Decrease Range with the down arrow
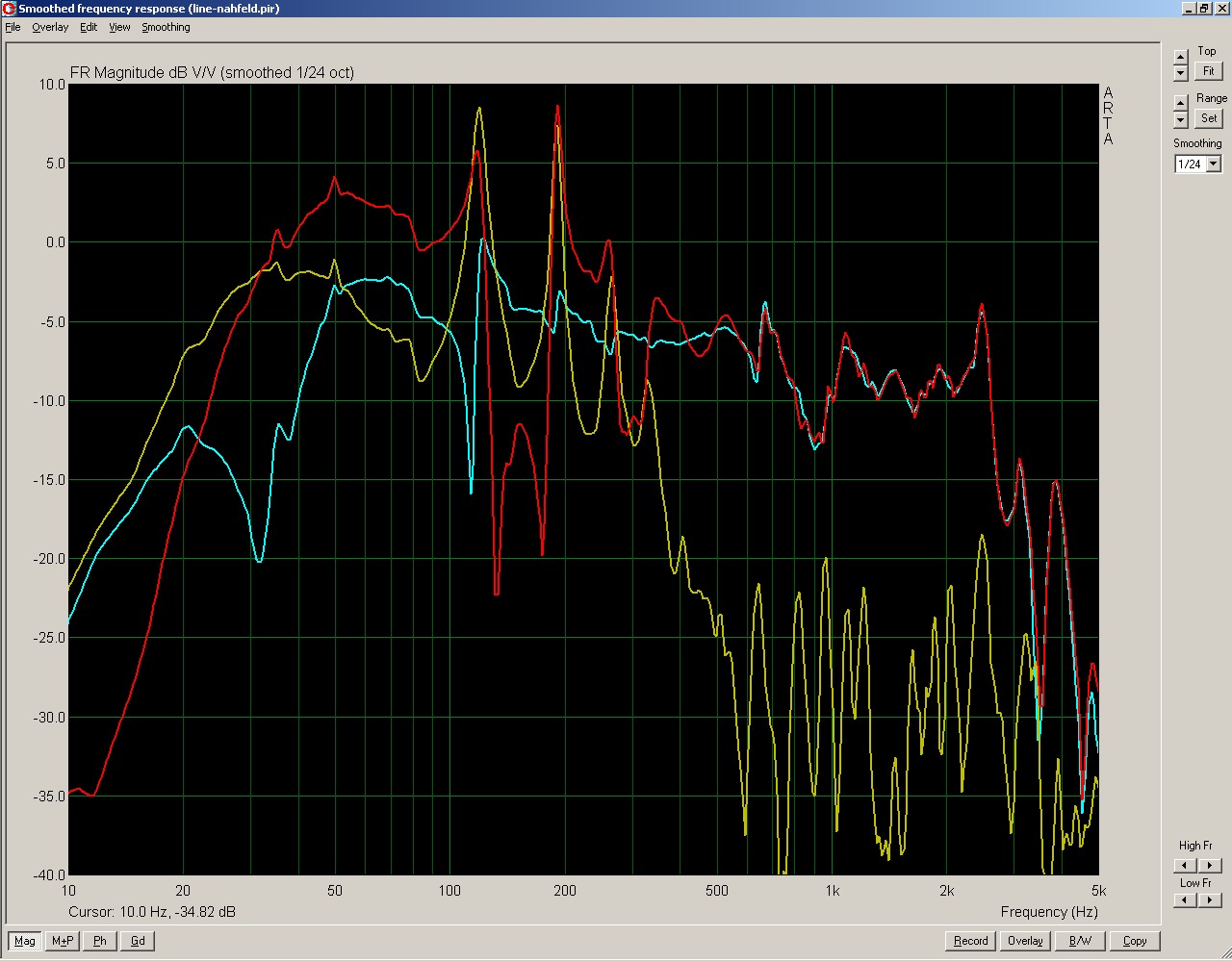Screen dimensions: 1232x962 (x=1181, y=120)
